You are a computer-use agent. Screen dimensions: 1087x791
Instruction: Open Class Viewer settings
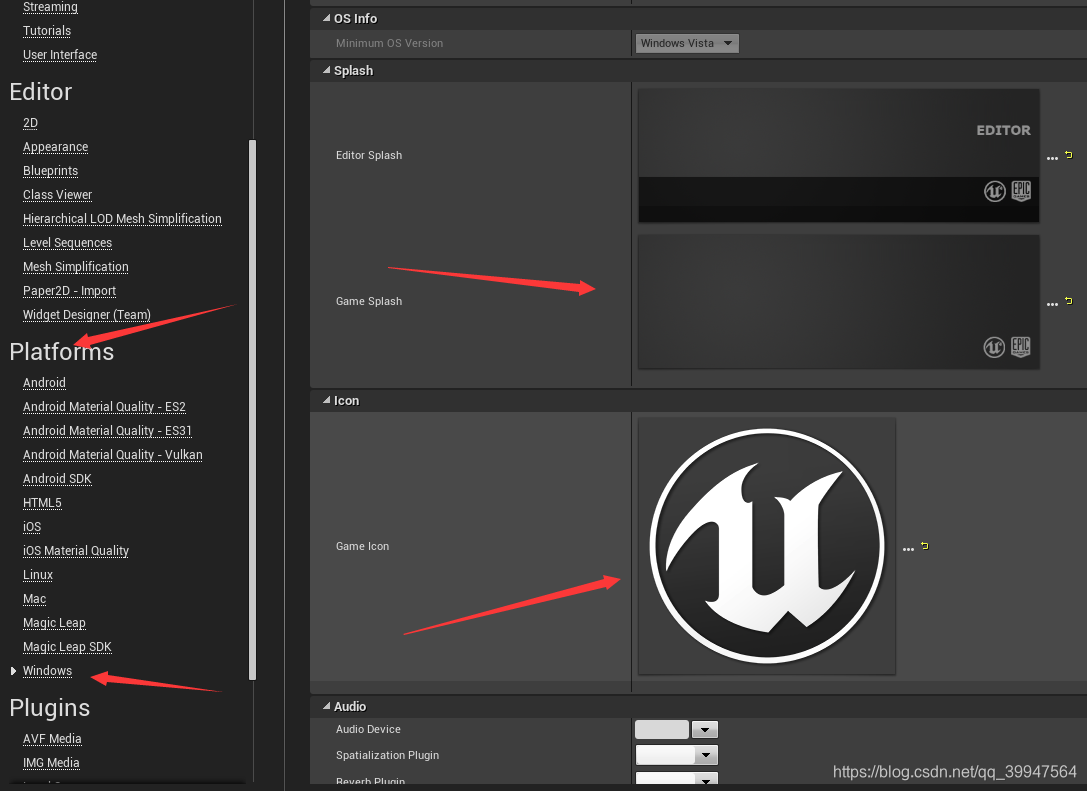coord(57,195)
